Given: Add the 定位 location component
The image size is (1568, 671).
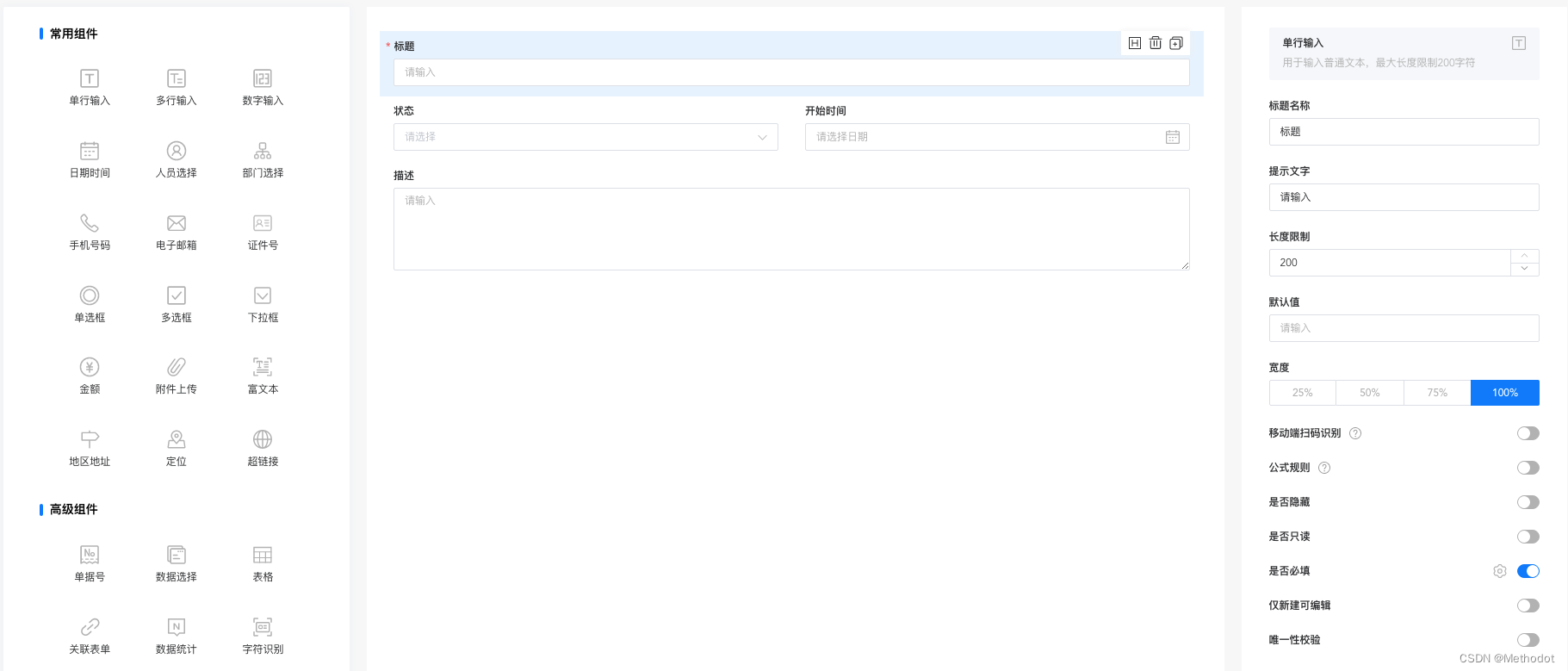Looking at the screenshot, I should click(177, 449).
